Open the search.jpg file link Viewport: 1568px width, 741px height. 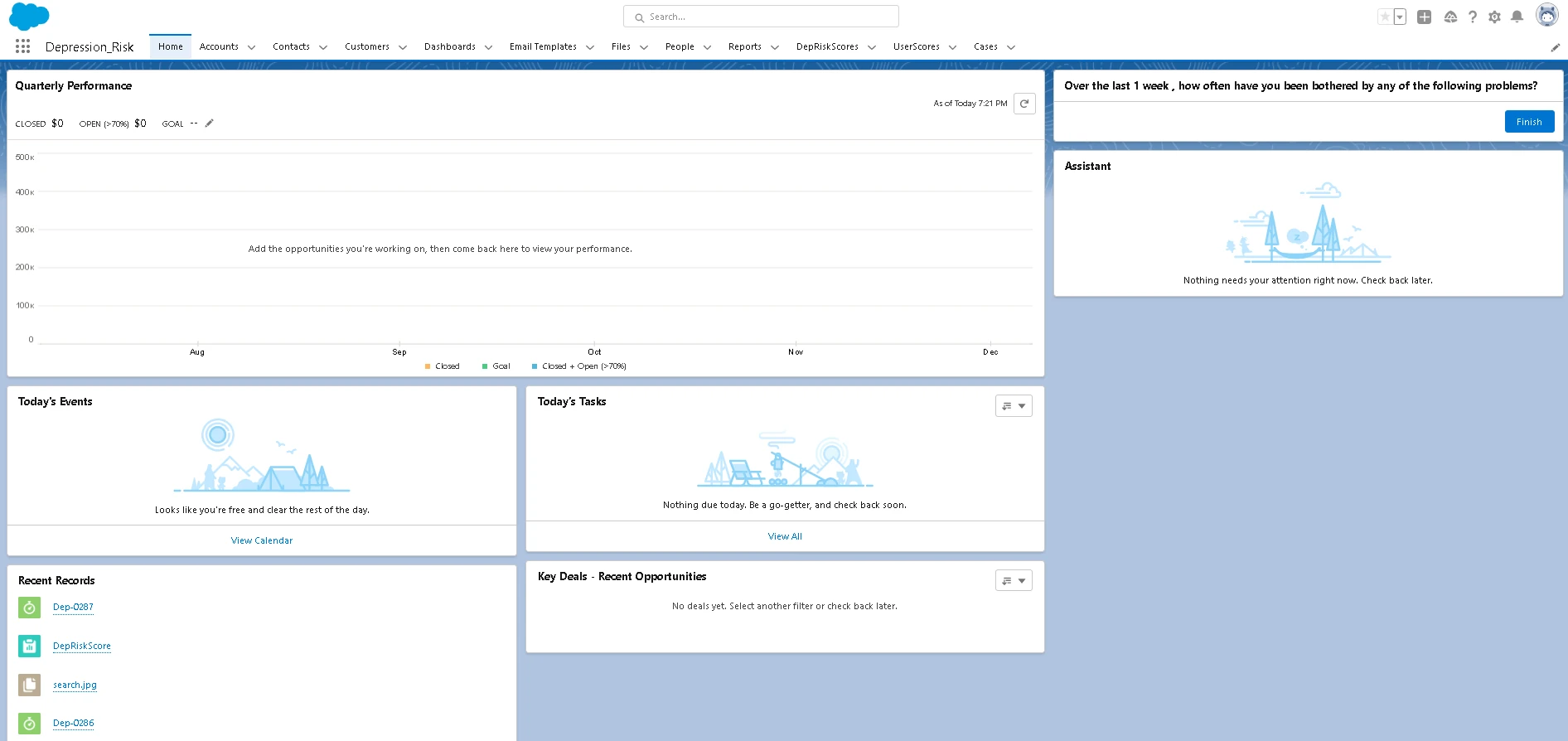[x=75, y=685]
